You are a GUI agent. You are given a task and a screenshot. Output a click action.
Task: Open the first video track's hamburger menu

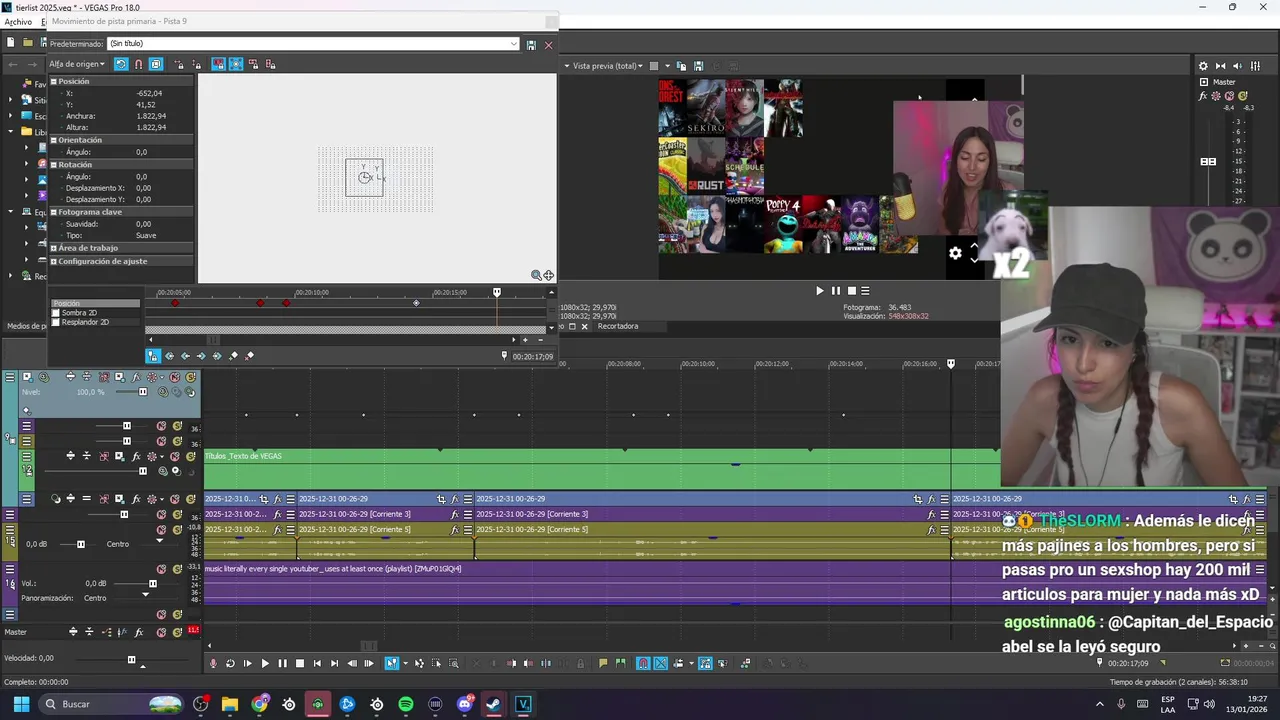[10, 377]
